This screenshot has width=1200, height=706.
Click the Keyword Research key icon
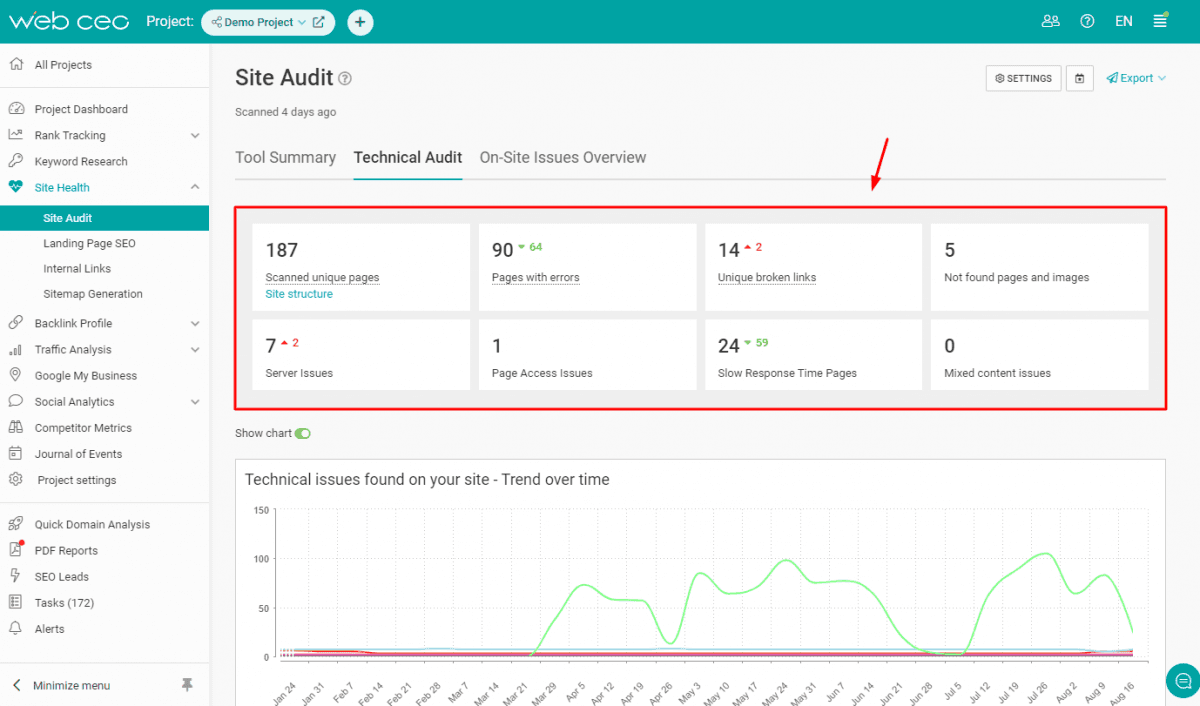click(15, 161)
